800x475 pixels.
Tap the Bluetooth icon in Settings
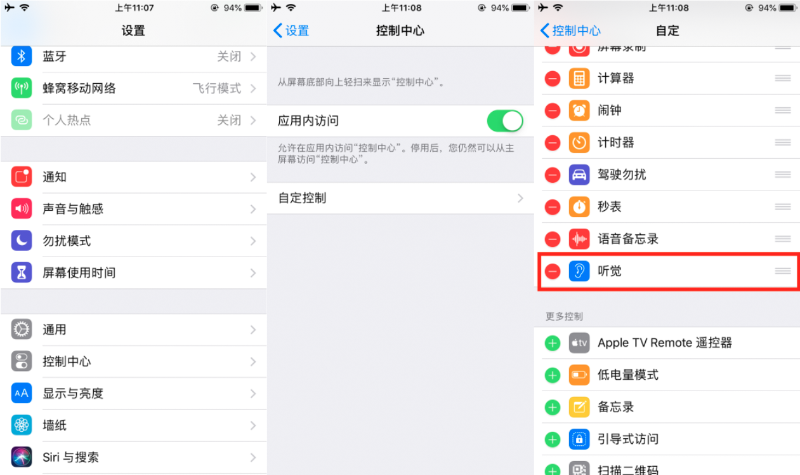pos(21,56)
